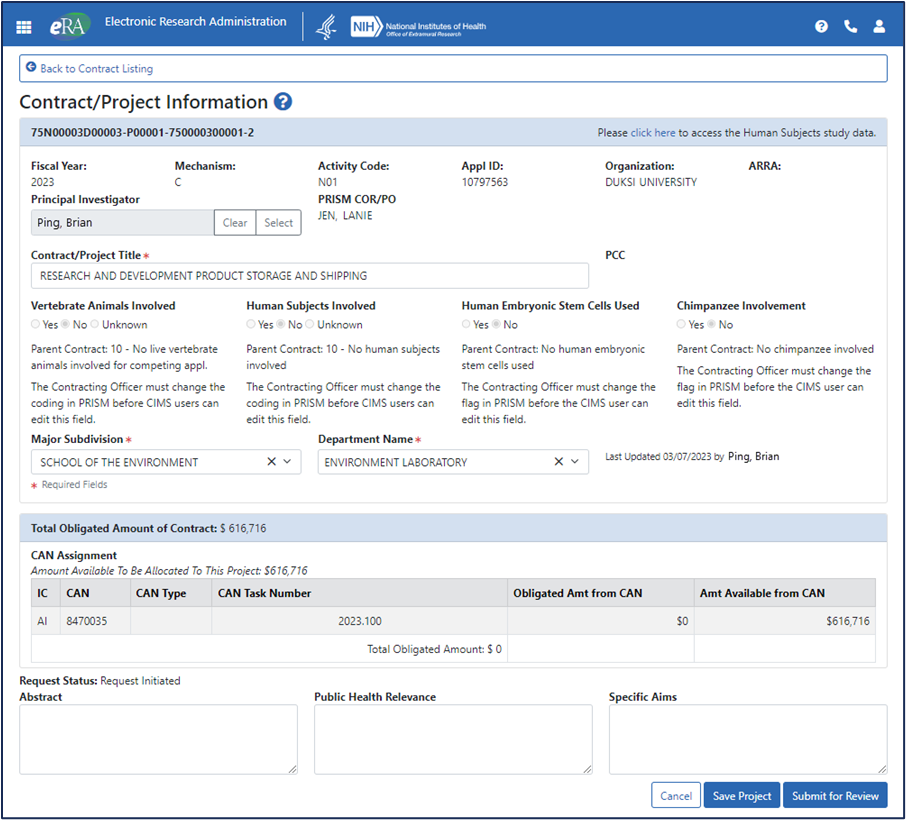Click the 'click here' Human Subjects link

tap(653, 132)
